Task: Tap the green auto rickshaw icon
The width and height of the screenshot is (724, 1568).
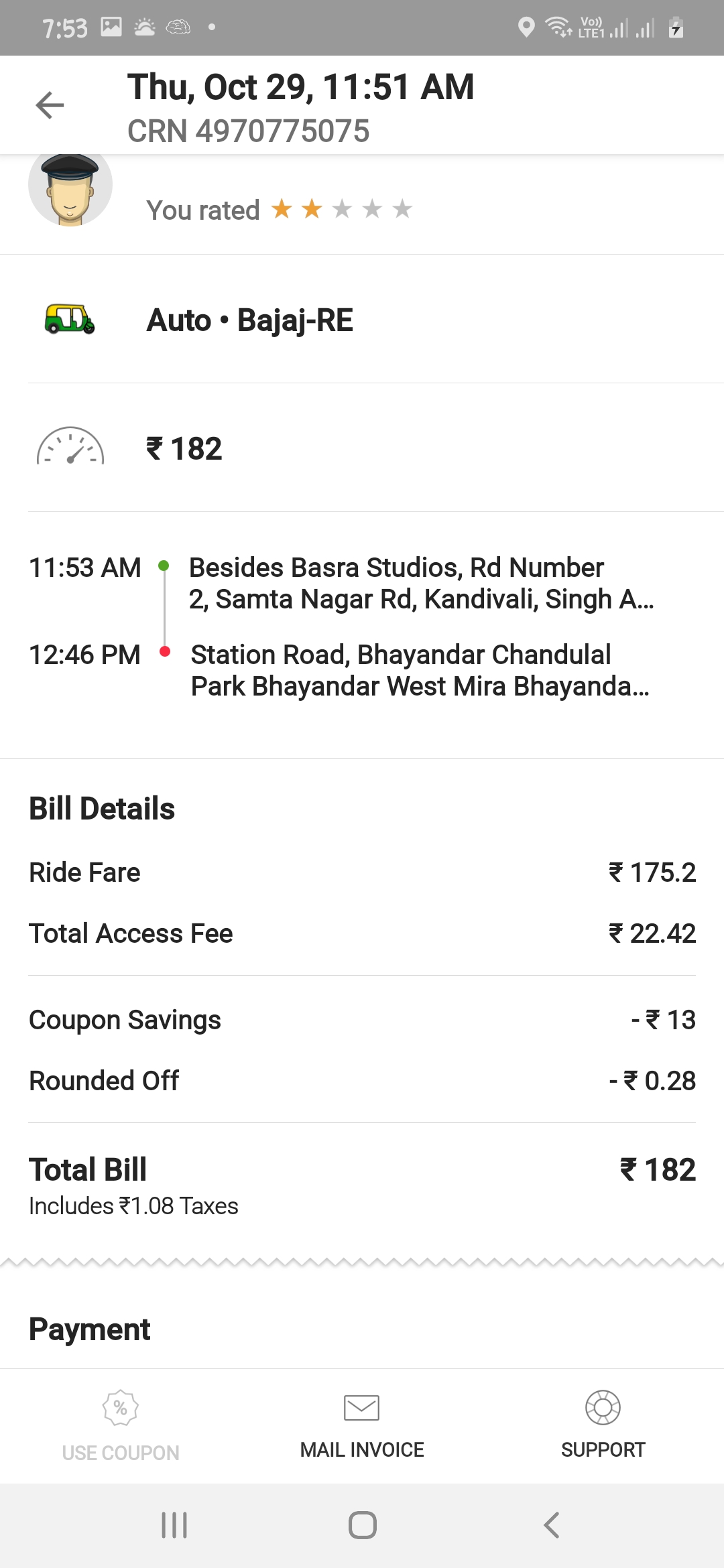Action: point(70,319)
